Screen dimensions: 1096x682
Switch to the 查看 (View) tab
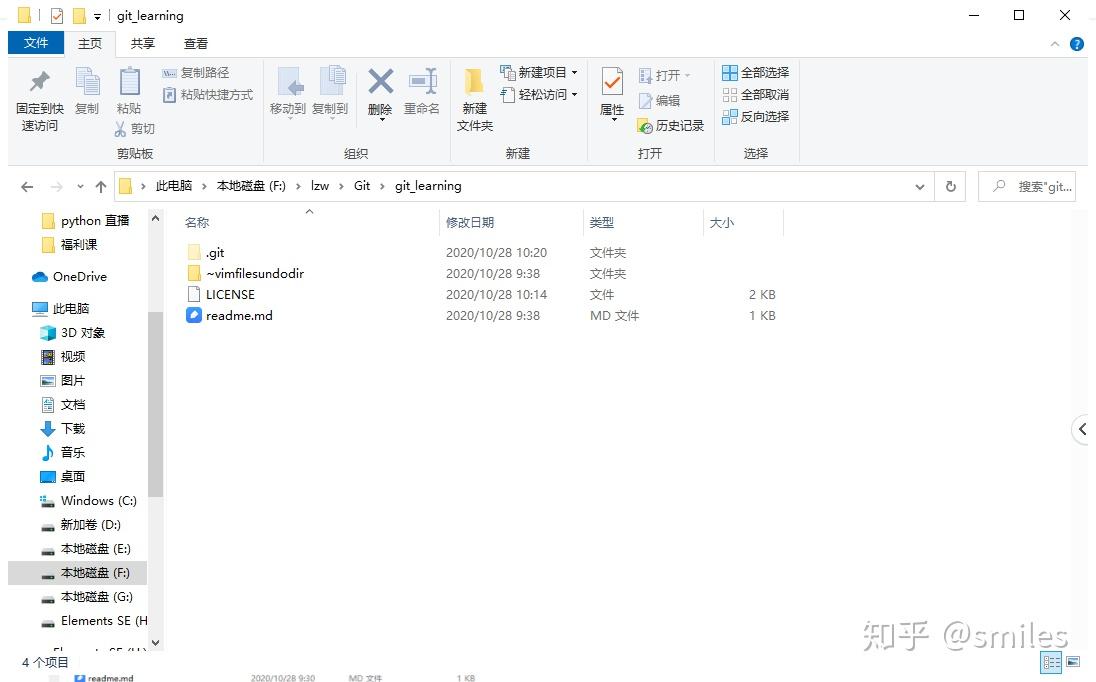[x=195, y=43]
